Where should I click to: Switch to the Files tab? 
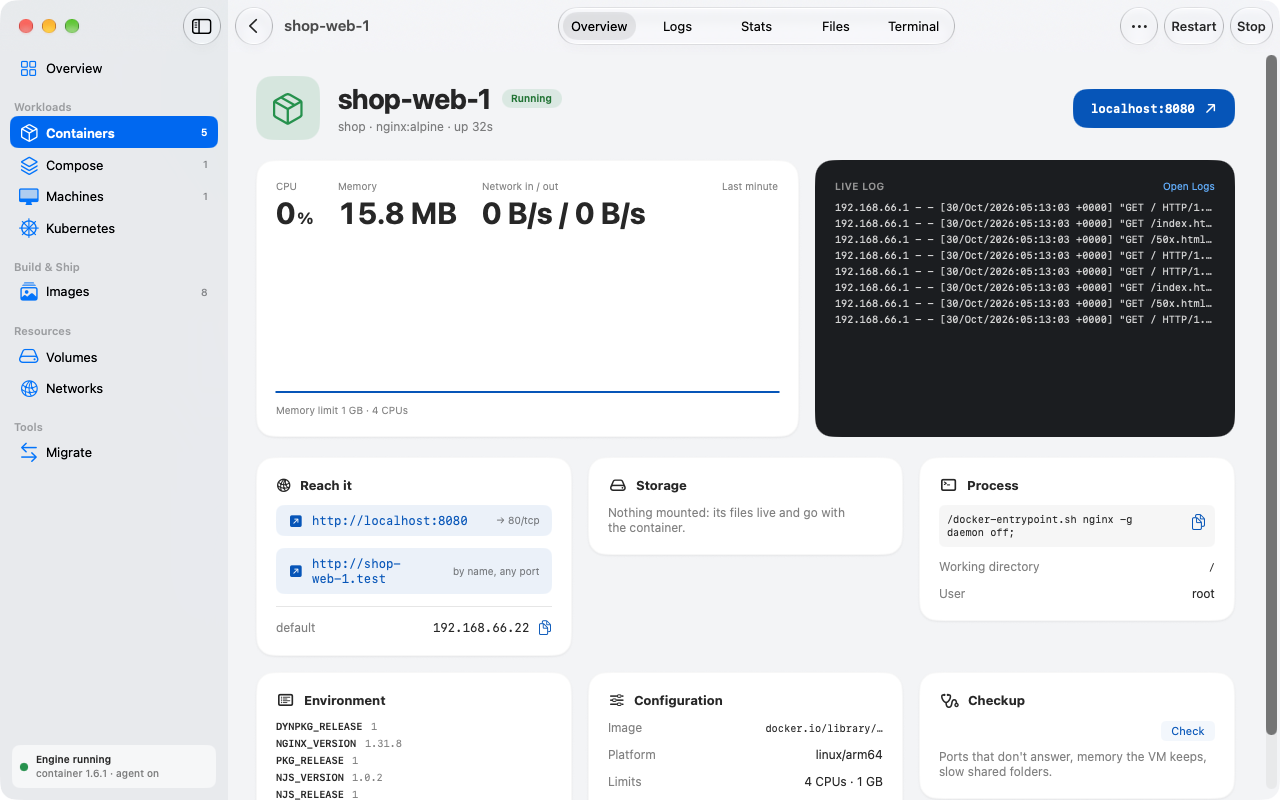click(x=835, y=27)
